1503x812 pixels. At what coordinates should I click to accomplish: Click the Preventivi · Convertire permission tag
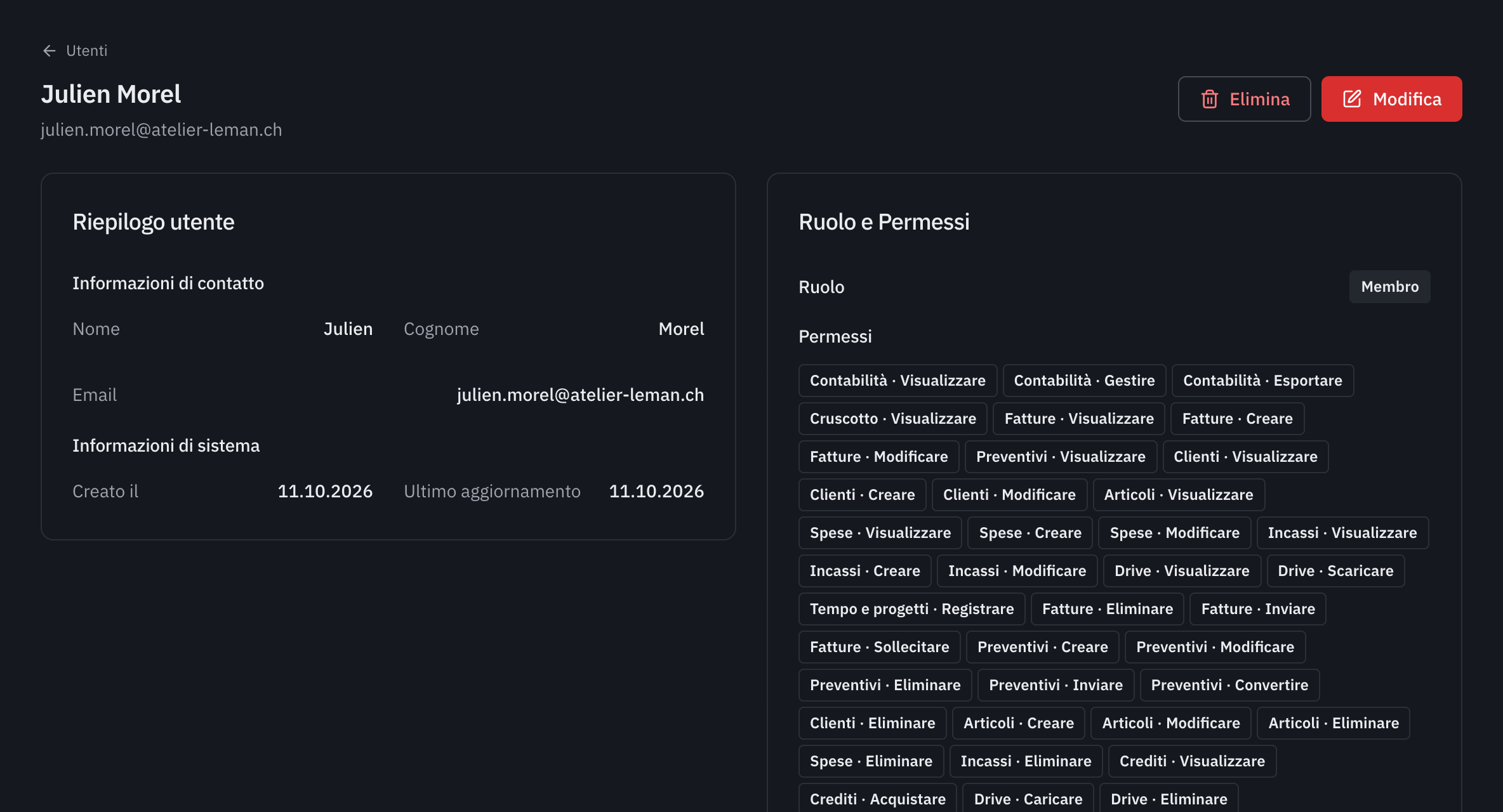[x=1229, y=685]
